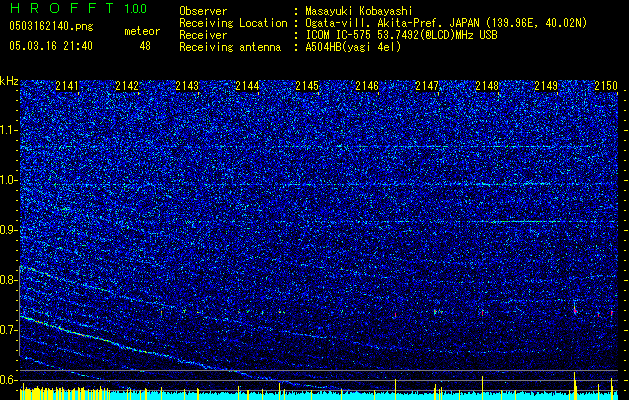Click the date stamp 05.03.16 21:40
This screenshot has width=629, height=400.
[51, 46]
